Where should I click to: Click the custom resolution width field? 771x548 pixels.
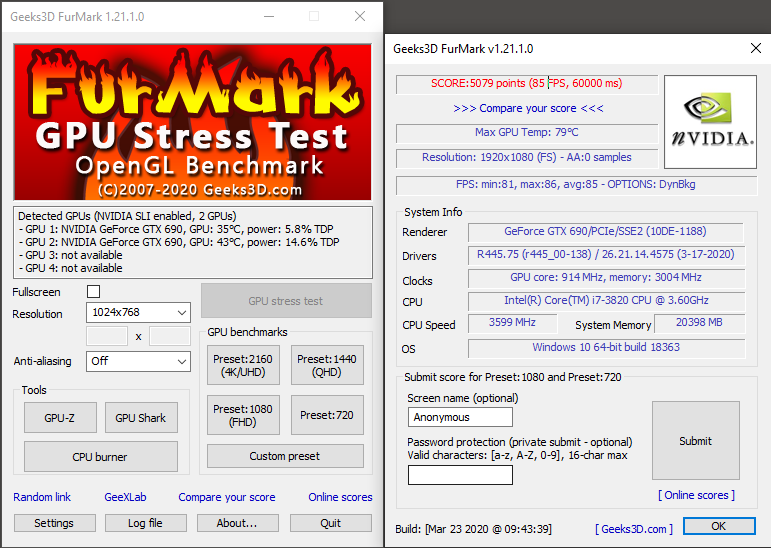pyautogui.click(x=107, y=336)
